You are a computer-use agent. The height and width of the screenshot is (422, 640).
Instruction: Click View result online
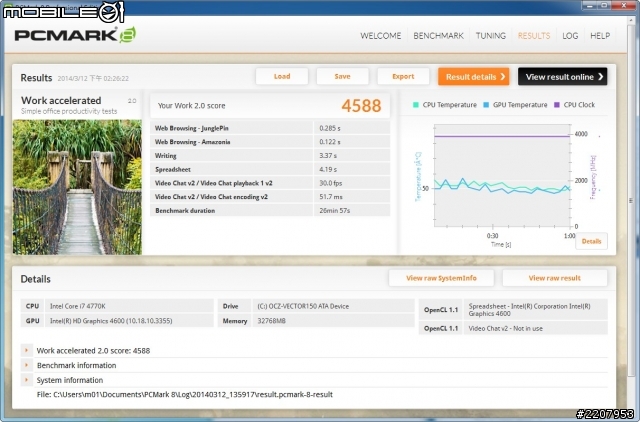click(x=562, y=77)
